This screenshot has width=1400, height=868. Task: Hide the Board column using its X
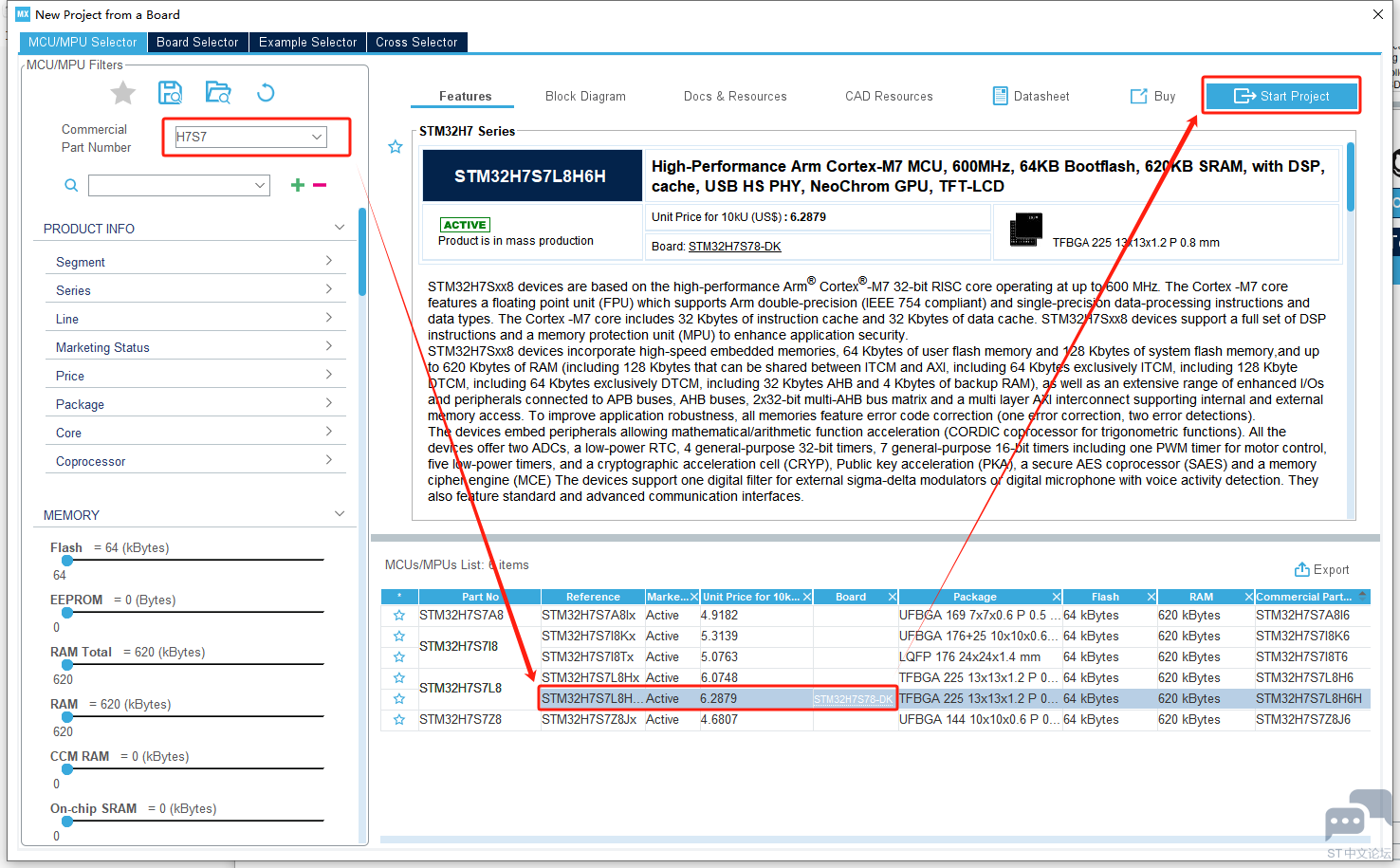(892, 597)
